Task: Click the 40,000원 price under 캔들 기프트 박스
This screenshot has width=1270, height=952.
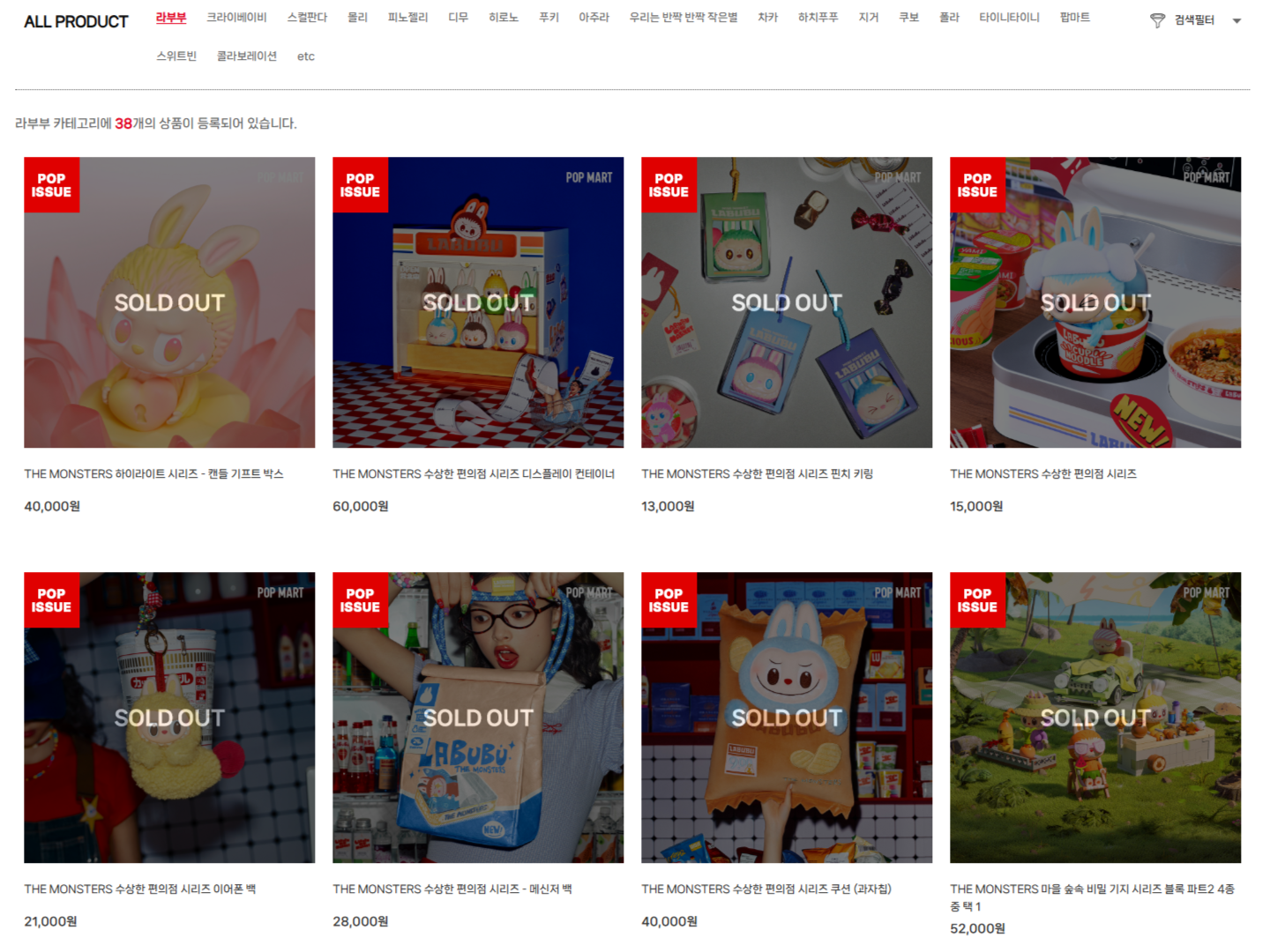Action: [x=52, y=506]
